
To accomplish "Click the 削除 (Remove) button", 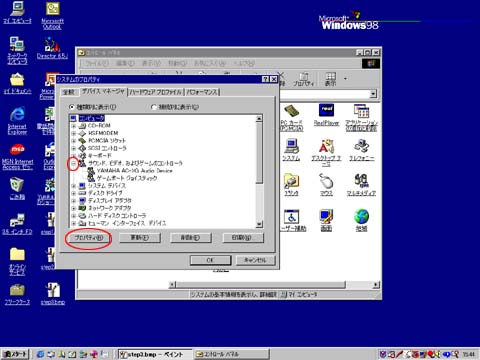I will (191, 238).
